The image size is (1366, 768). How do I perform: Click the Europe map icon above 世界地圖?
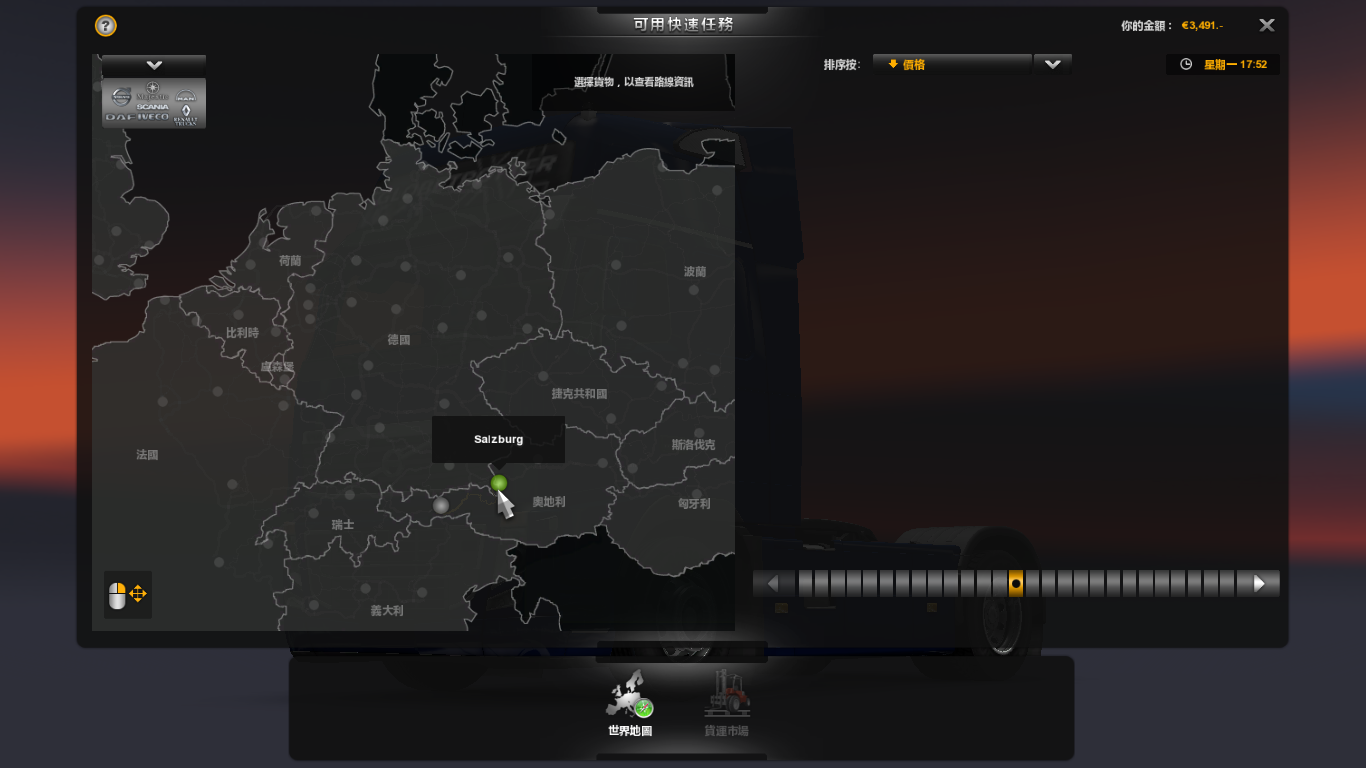coord(630,694)
